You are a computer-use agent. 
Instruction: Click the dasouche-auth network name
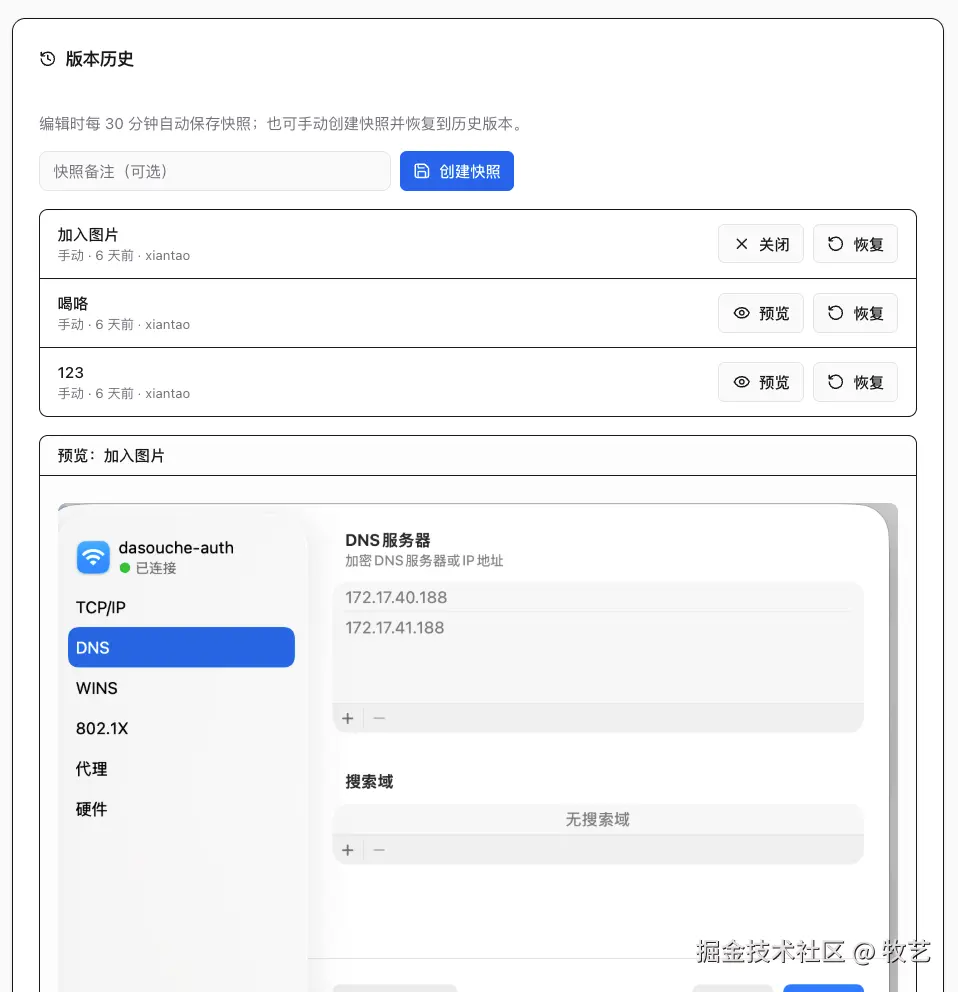(x=176, y=547)
